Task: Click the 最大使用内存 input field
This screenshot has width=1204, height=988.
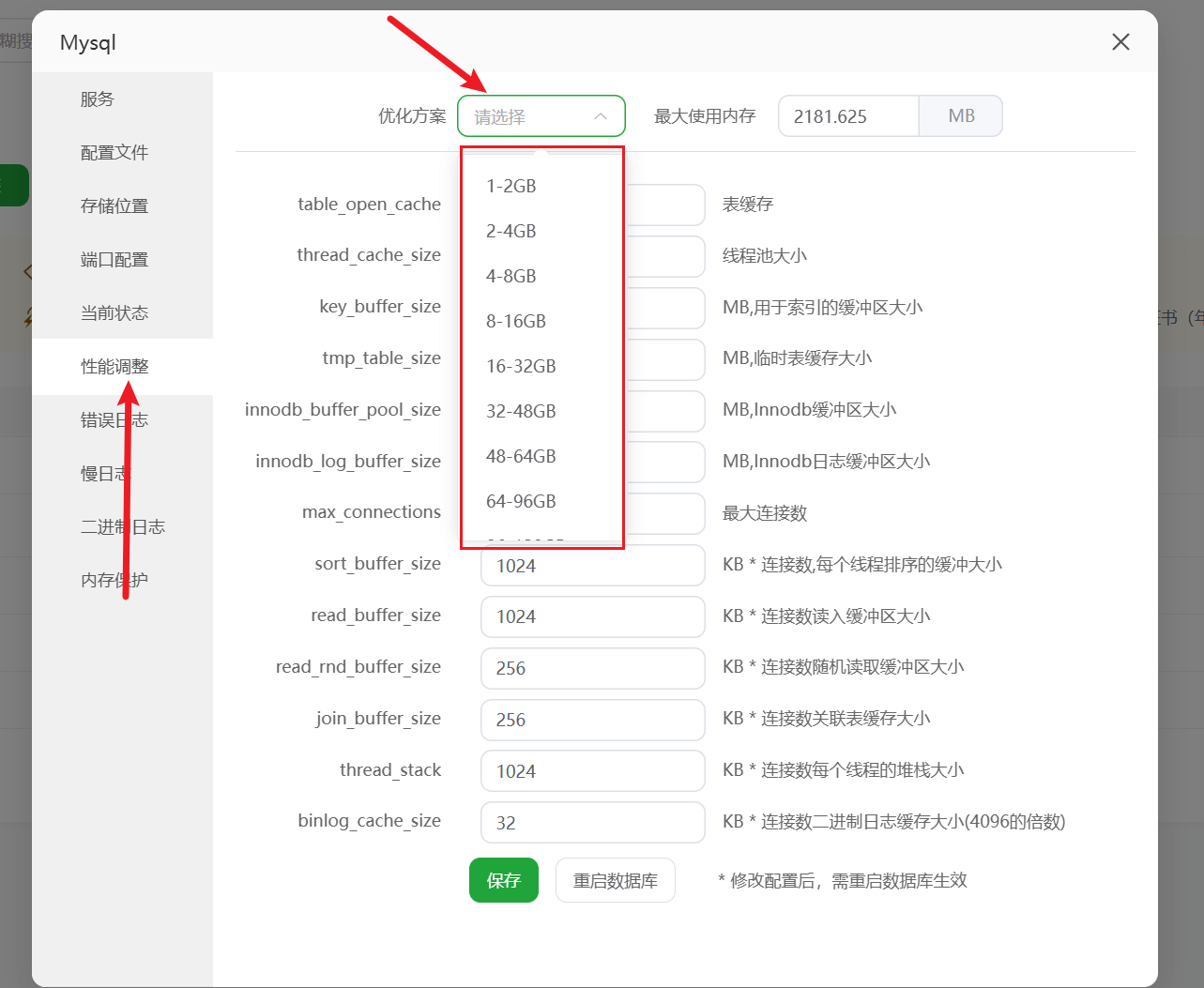Action: click(x=847, y=116)
